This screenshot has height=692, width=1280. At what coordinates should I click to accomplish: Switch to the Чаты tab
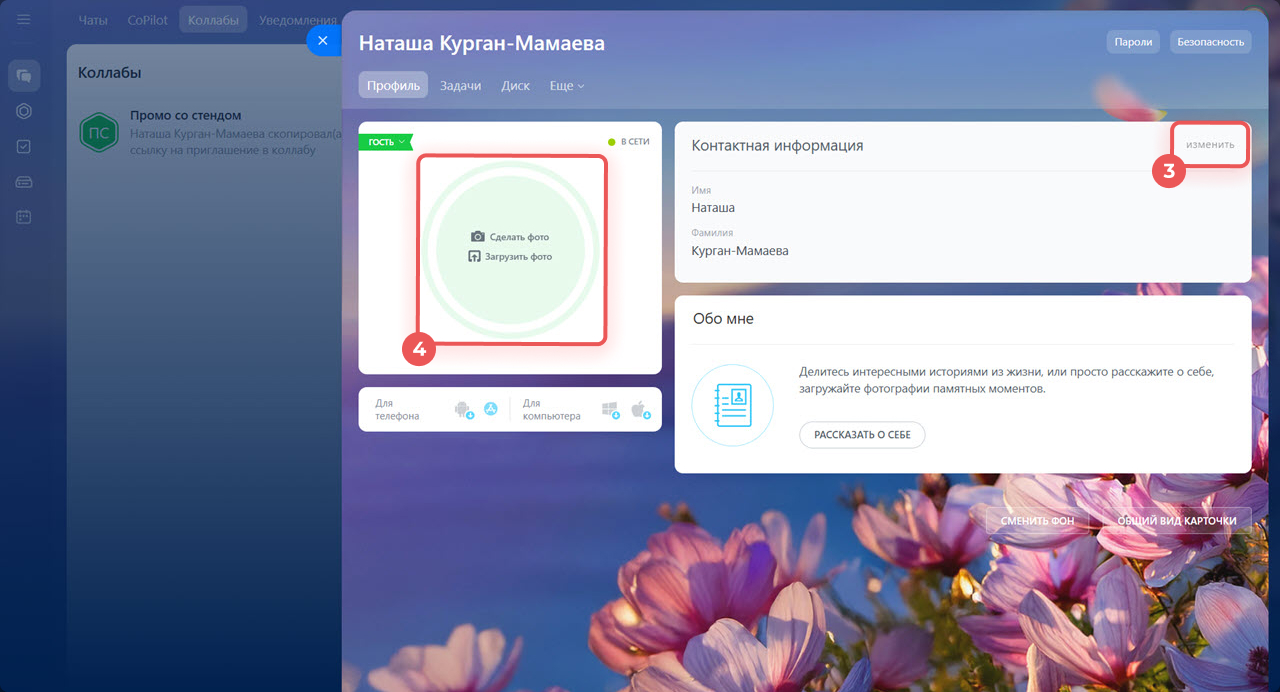[93, 20]
